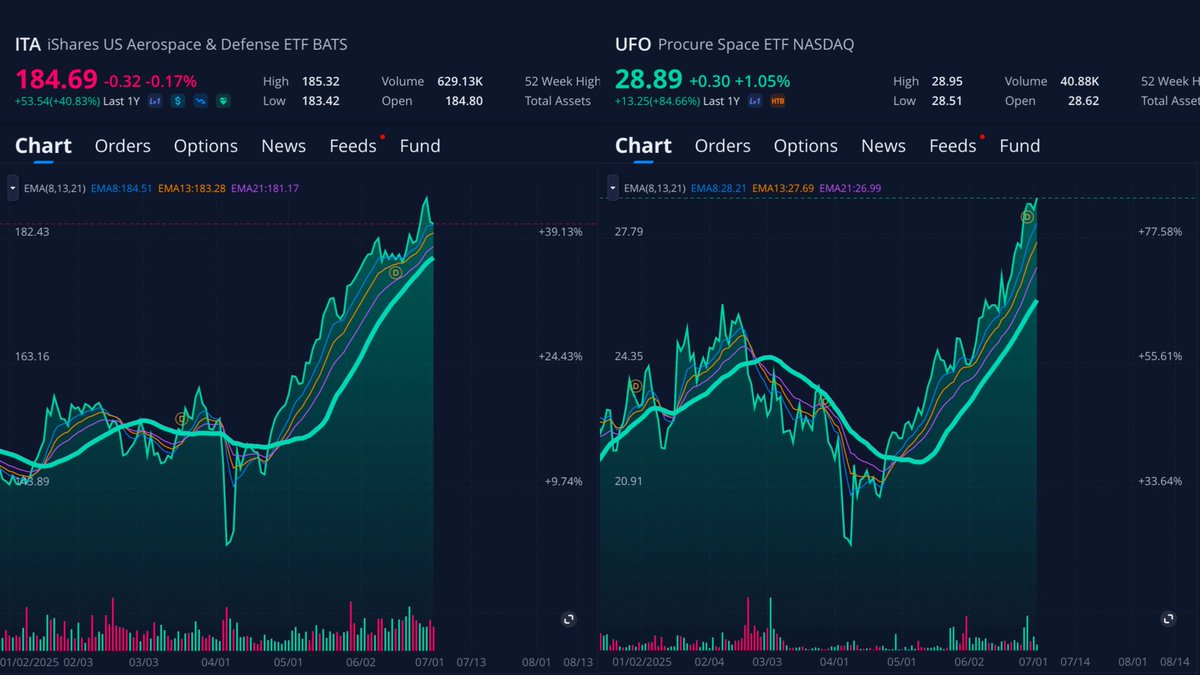Image resolution: width=1200 pixels, height=675 pixels.
Task: Click the UFO last price 28.89
Action: tap(649, 78)
